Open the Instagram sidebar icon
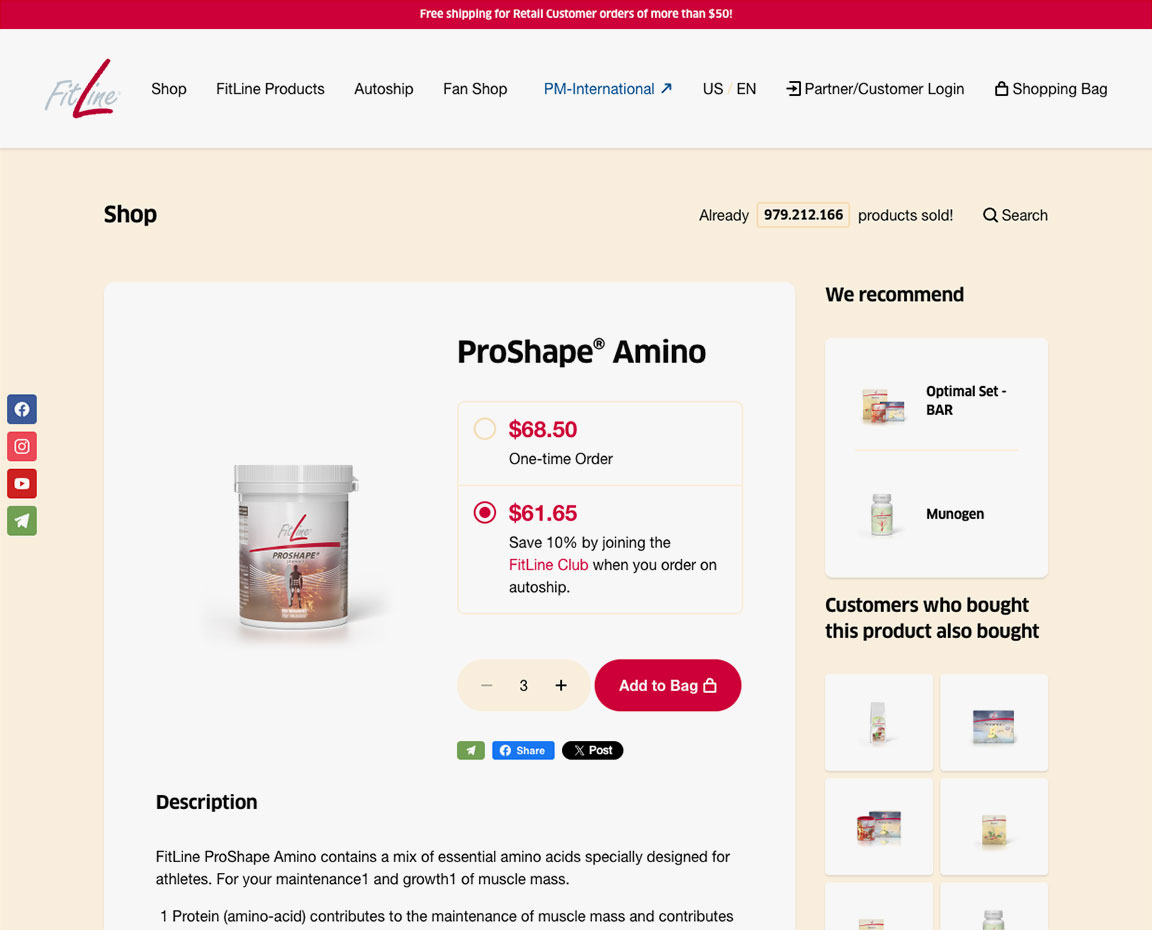This screenshot has width=1152, height=930. tap(22, 446)
